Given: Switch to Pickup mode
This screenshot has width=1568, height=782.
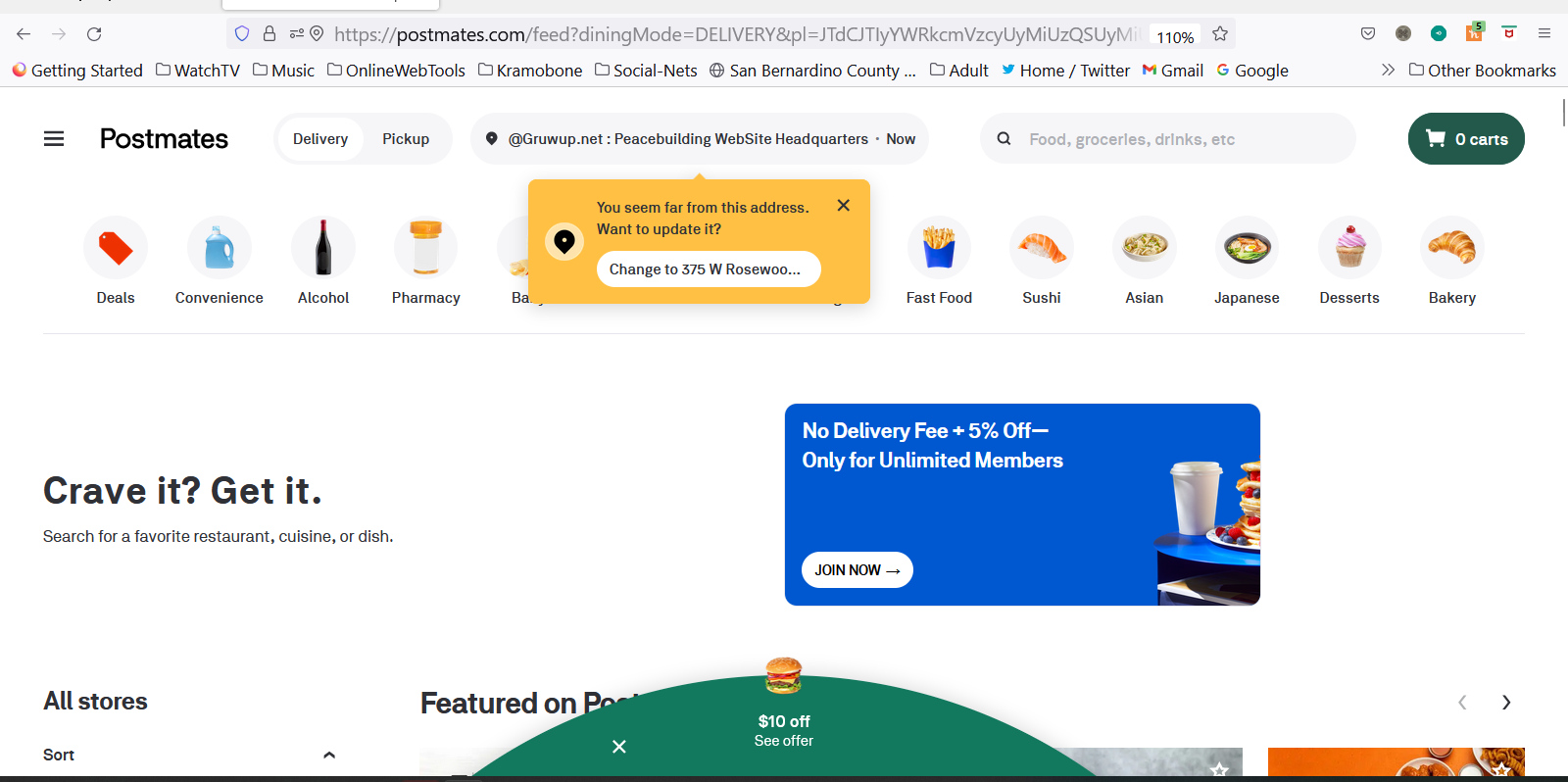Looking at the screenshot, I should click(406, 139).
